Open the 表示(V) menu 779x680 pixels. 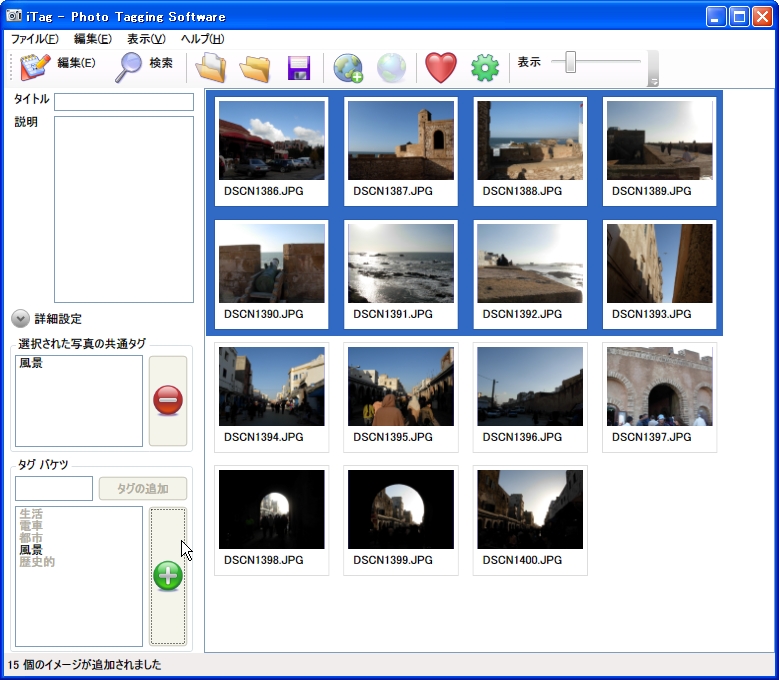(146, 39)
